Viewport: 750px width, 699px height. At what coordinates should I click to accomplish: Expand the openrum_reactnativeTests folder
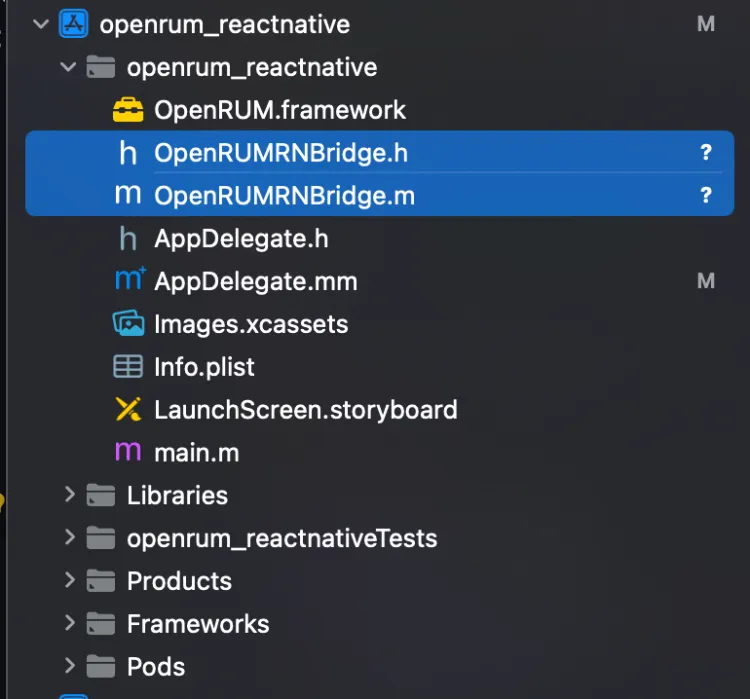(69, 538)
